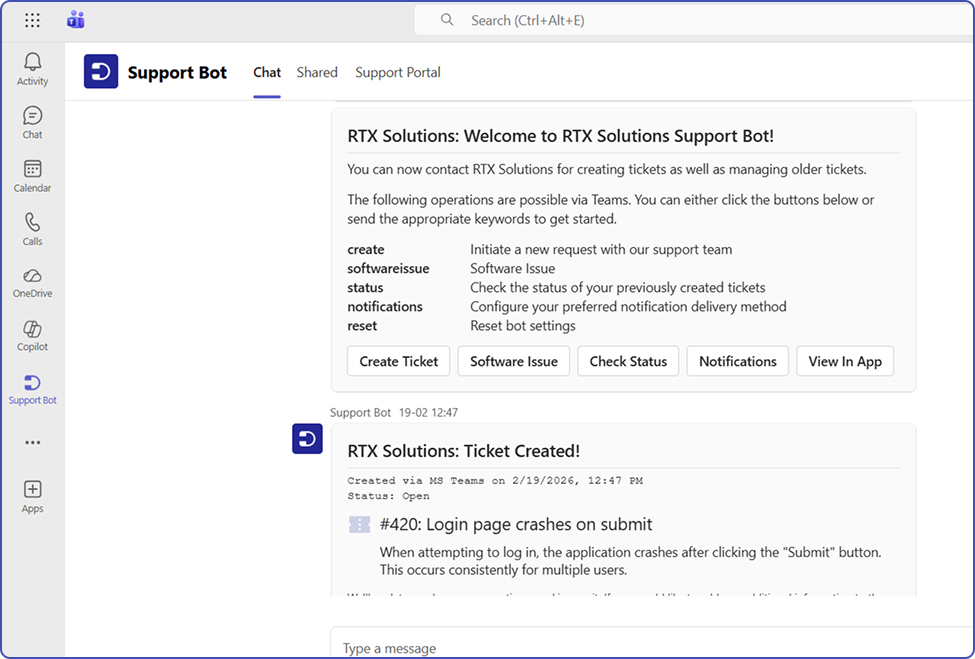Click the Create Ticket button
The width and height of the screenshot is (975, 659).
(399, 361)
